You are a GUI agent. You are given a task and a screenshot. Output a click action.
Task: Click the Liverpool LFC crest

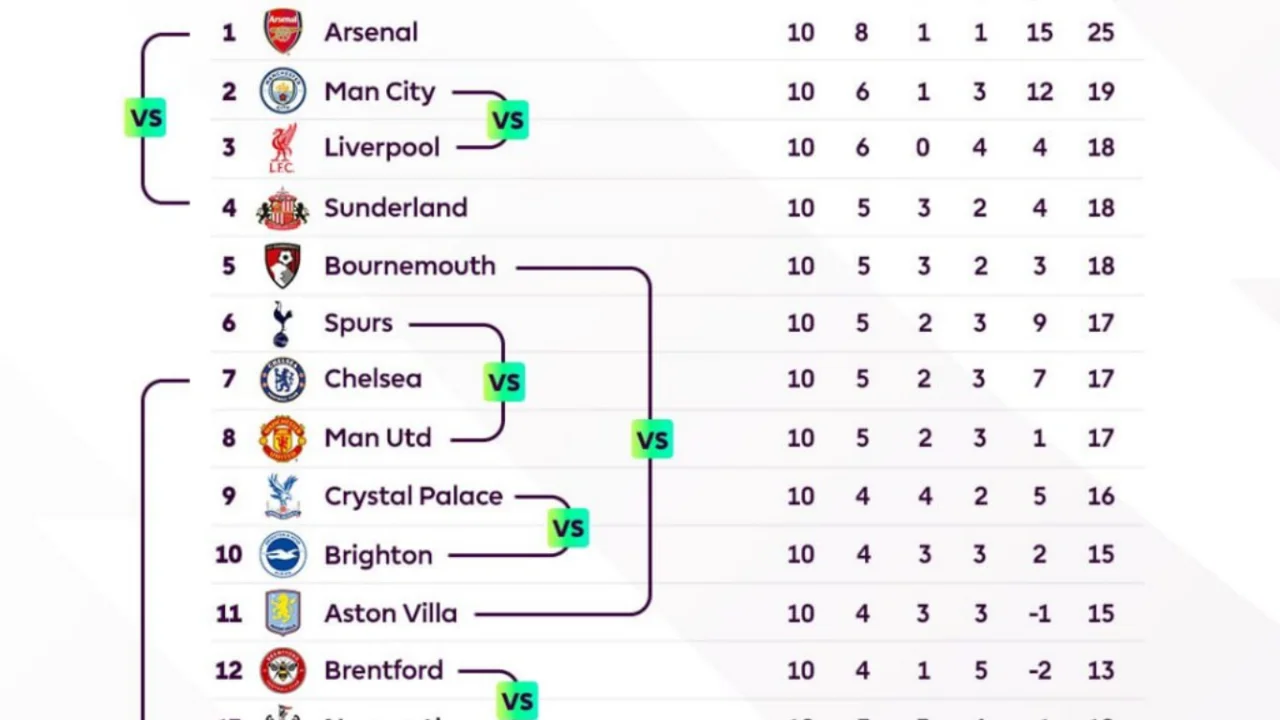click(x=282, y=149)
